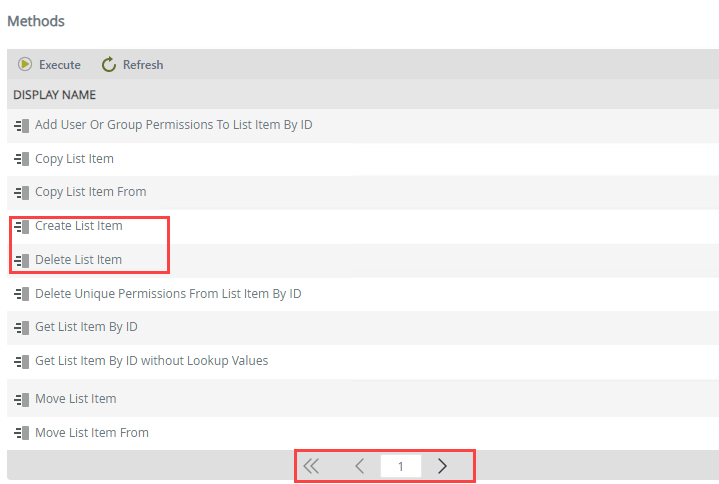This screenshot has width=719, height=484.
Task: Click method icon beside Move List Item From
Action: [x=22, y=433]
